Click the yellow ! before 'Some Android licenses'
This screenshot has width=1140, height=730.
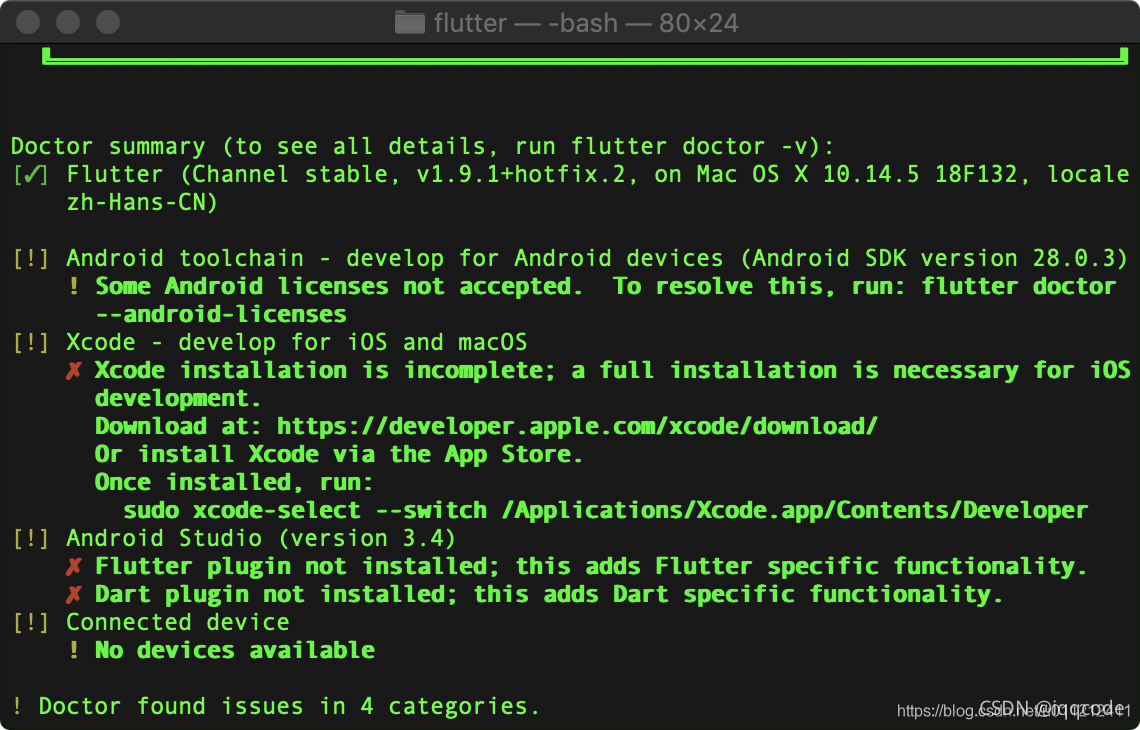[73, 286]
